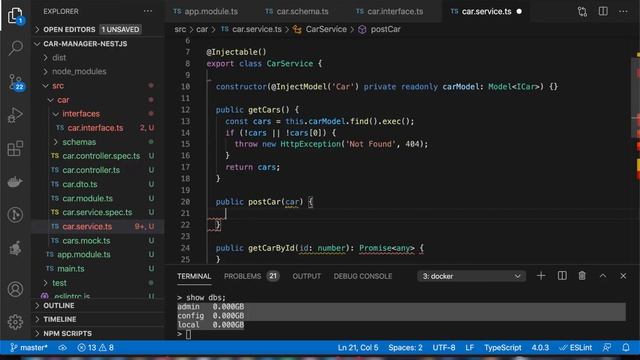This screenshot has height=360, width=640.
Task: Click errors and warnings count in status bar
Action: (x=96, y=348)
